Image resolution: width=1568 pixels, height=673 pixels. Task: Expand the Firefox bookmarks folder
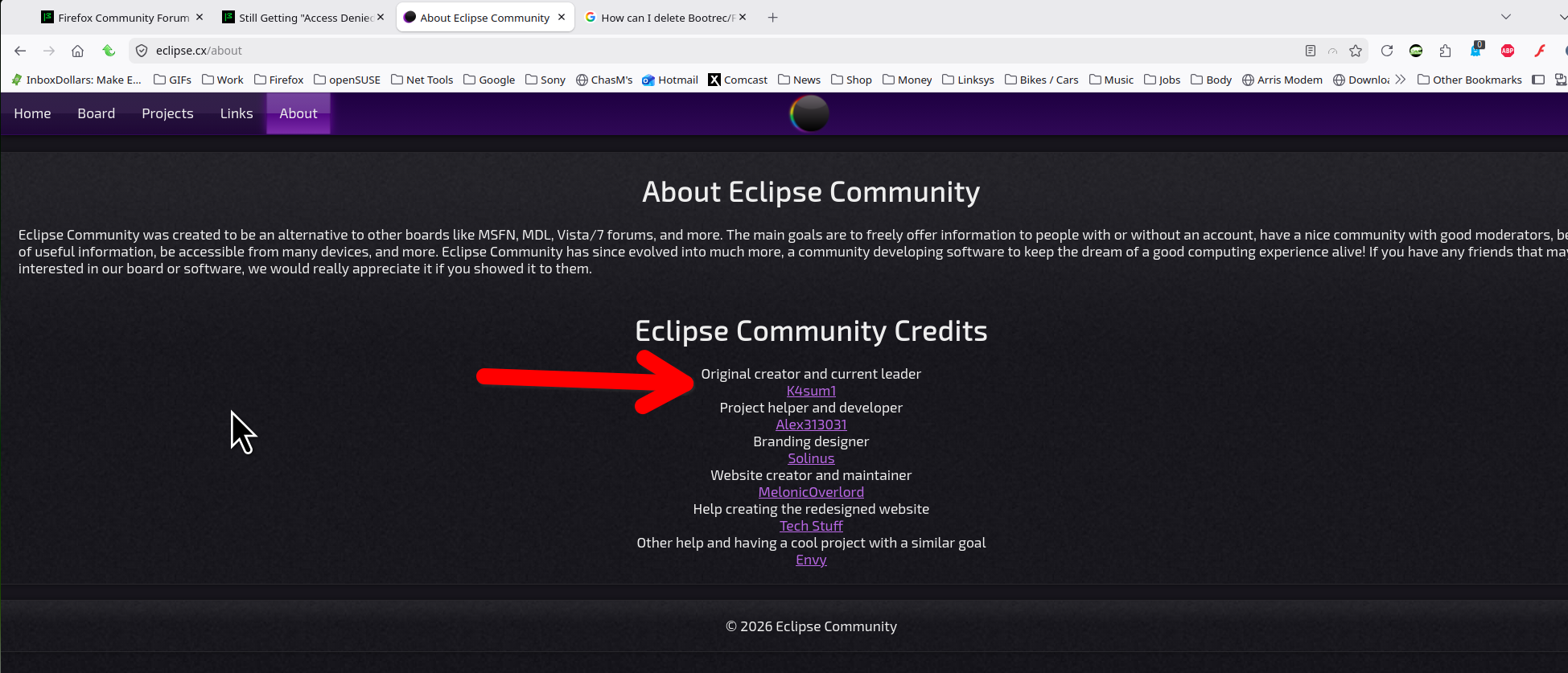click(x=278, y=80)
